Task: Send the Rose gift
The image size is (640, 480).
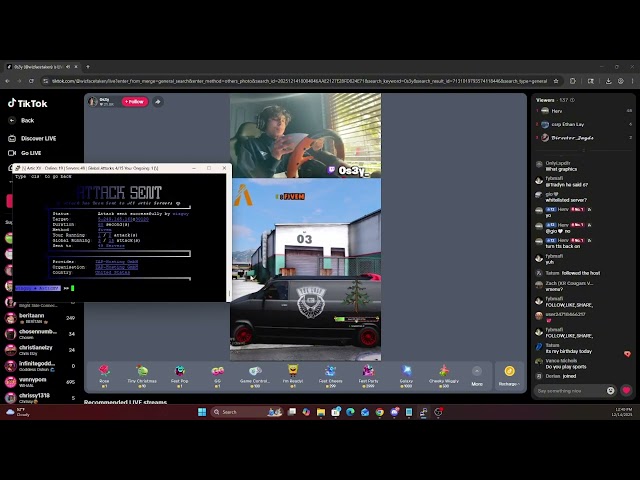Action: [x=104, y=376]
